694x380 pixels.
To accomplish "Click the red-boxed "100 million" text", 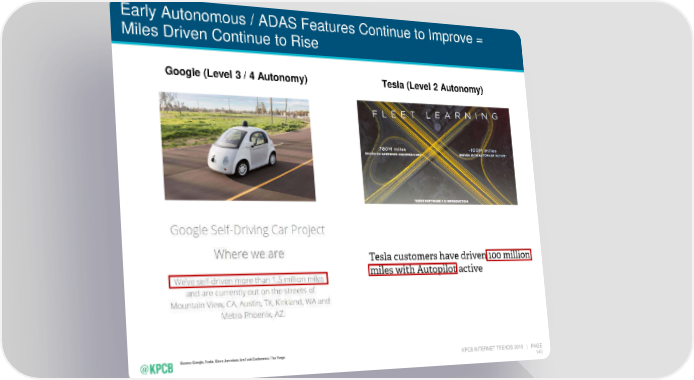I will [x=509, y=255].
